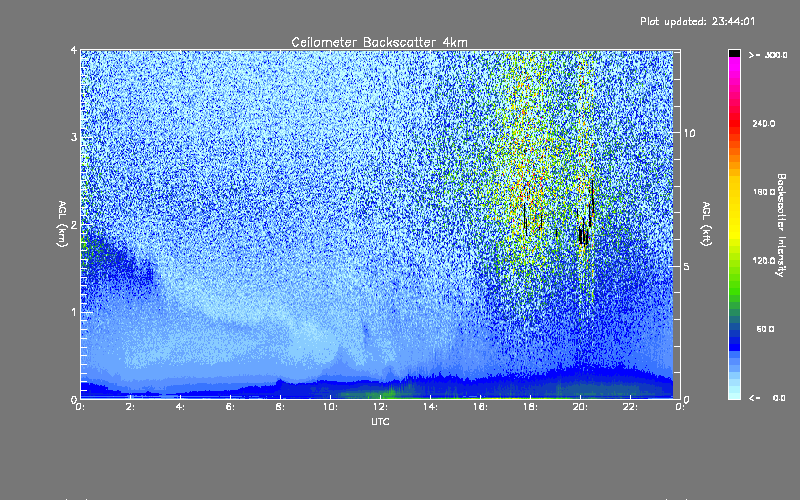Click the '<= 0.0' colorbar minimum label

tap(767, 398)
